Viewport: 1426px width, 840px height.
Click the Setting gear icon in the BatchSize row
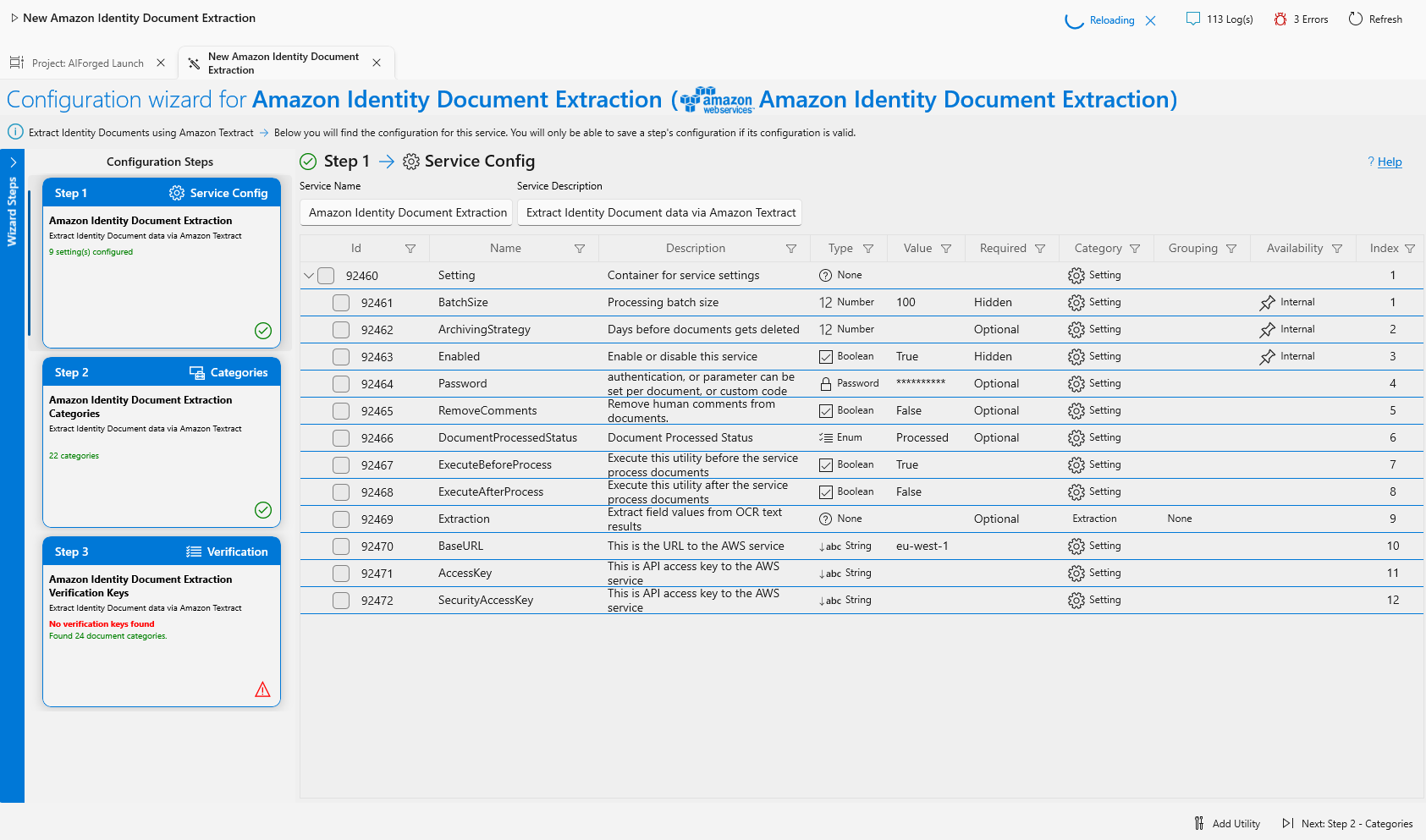[x=1076, y=303]
